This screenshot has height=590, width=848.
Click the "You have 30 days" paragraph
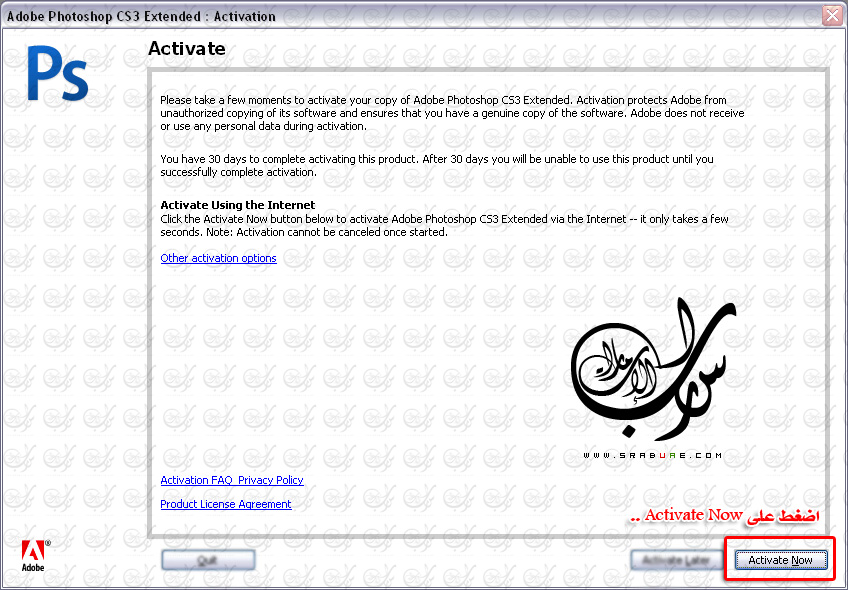[437, 165]
